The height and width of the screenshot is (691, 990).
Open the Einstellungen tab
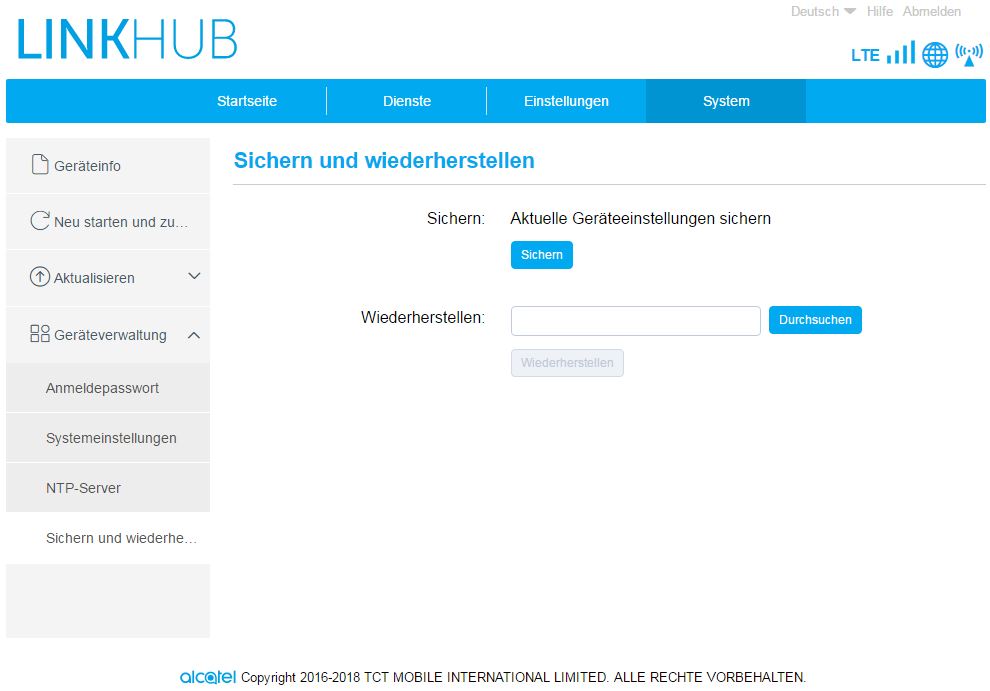[566, 101]
